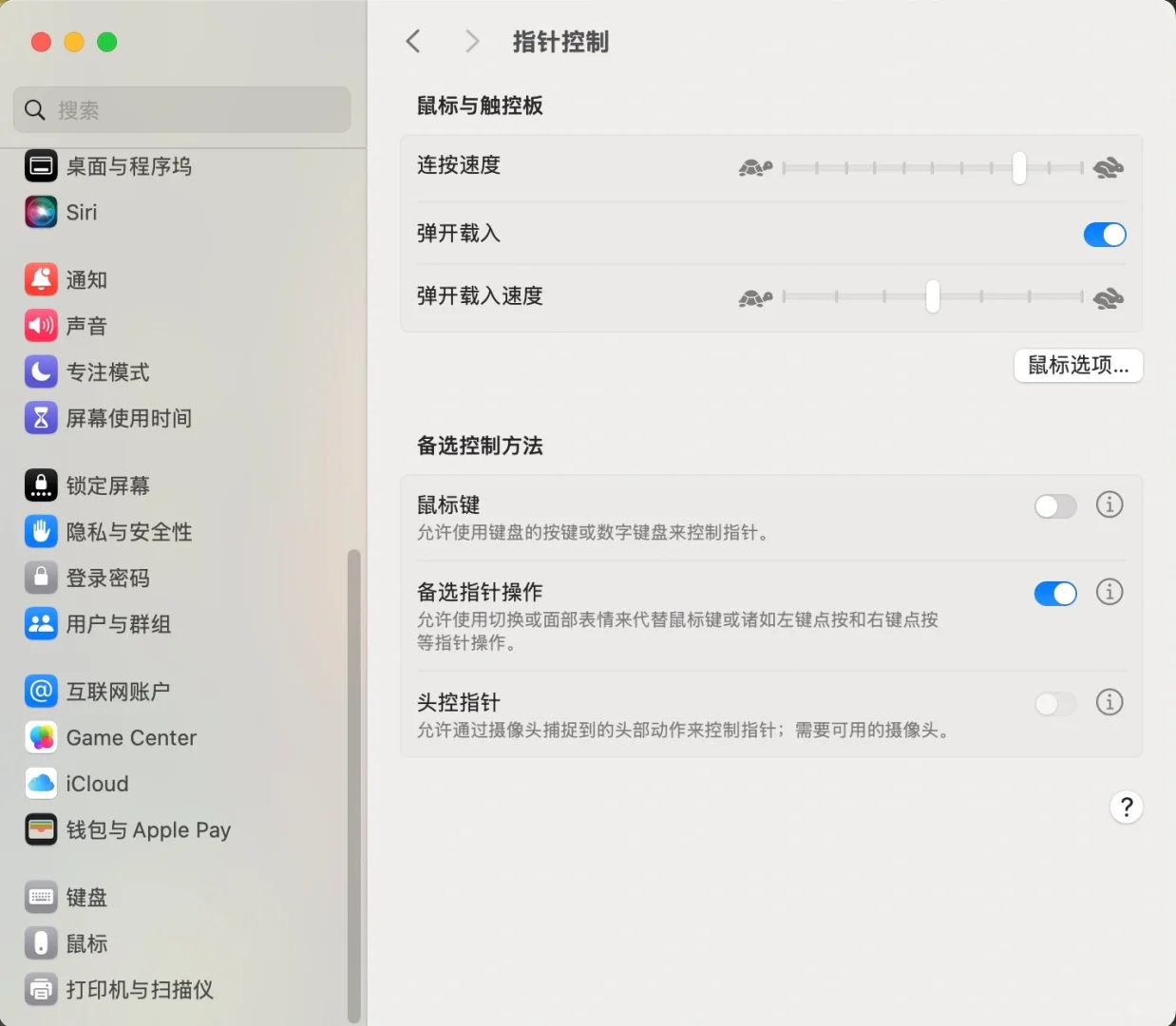Click the back chevron arrow
This screenshot has width=1176, height=1026.
click(x=412, y=41)
